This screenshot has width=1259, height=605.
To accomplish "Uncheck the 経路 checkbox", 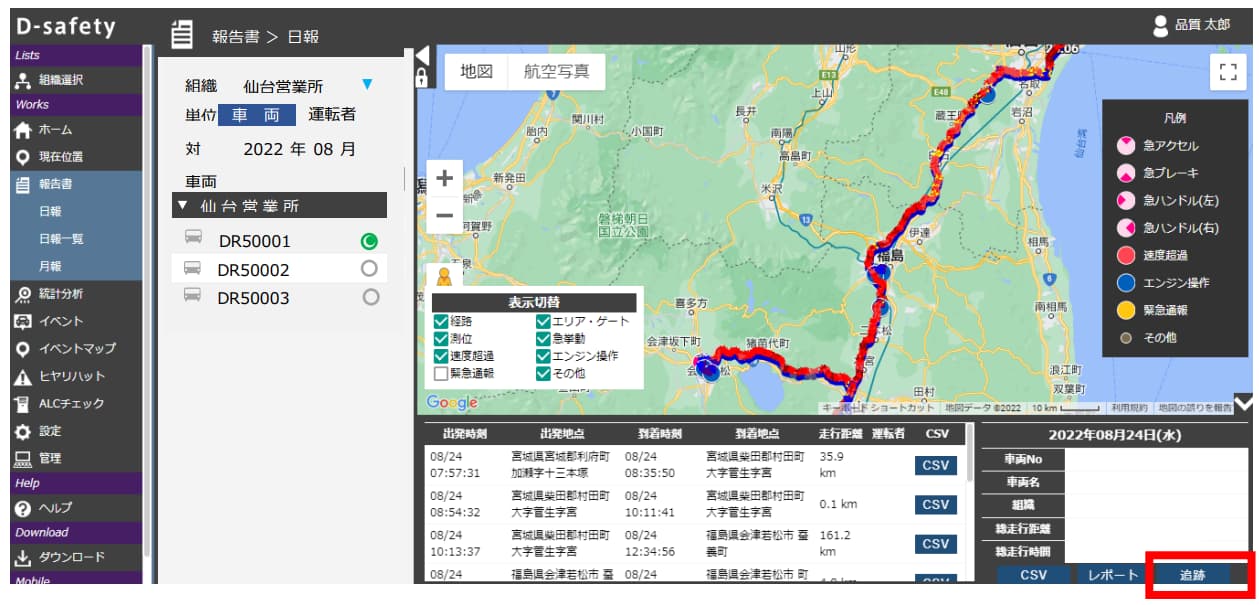I will (x=440, y=322).
